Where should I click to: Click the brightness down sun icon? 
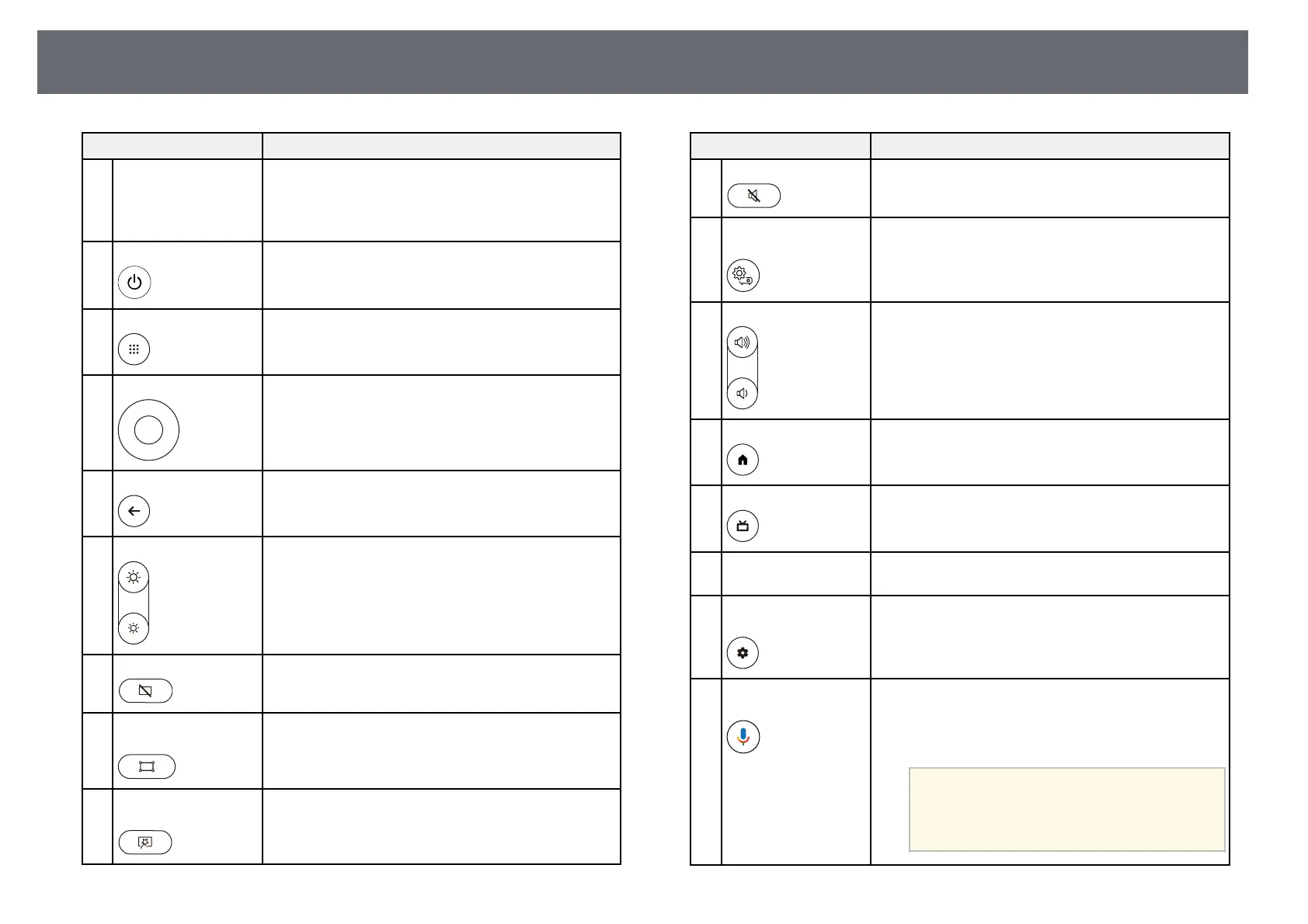(134, 628)
